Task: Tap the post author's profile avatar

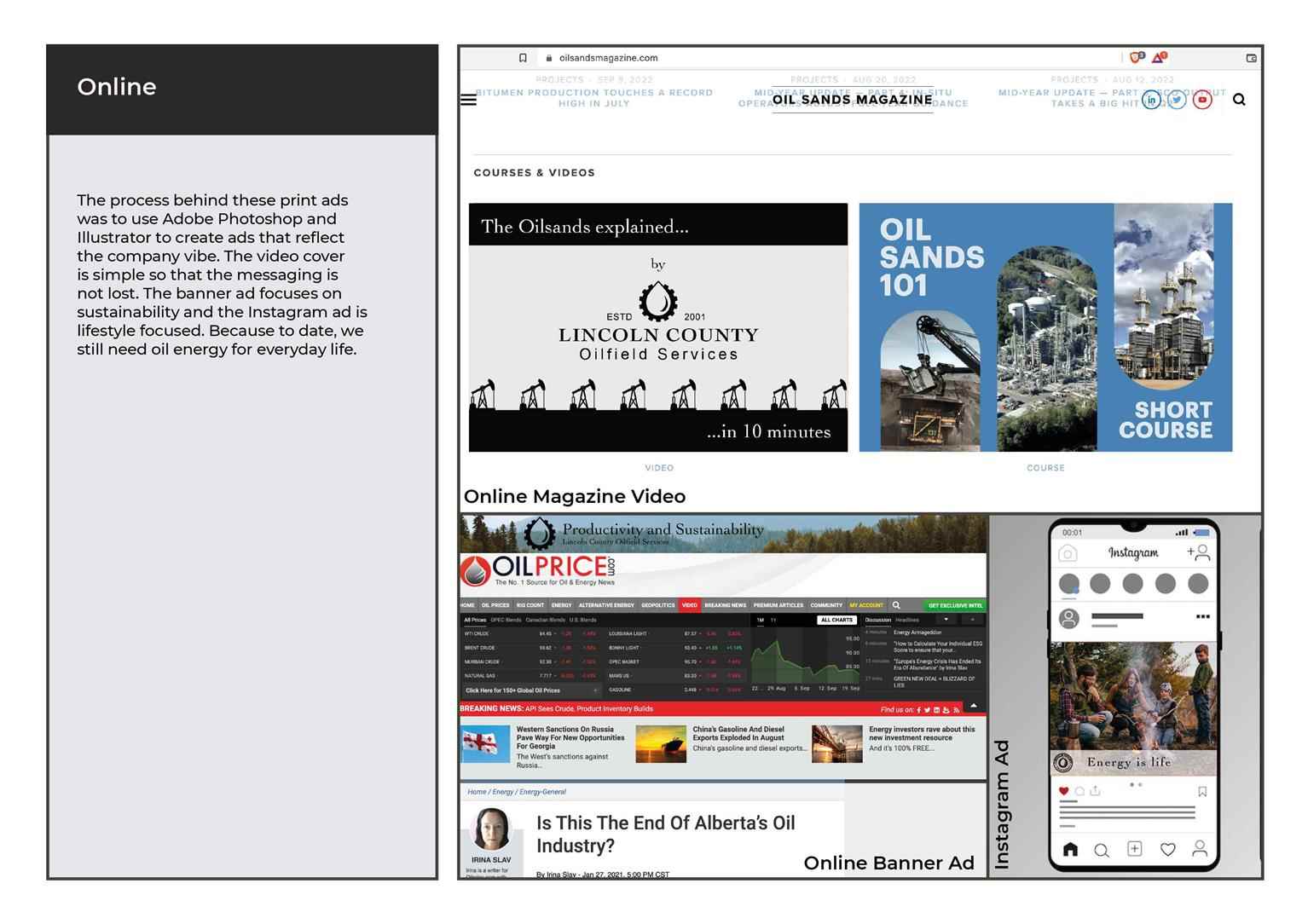Action: tap(1068, 619)
